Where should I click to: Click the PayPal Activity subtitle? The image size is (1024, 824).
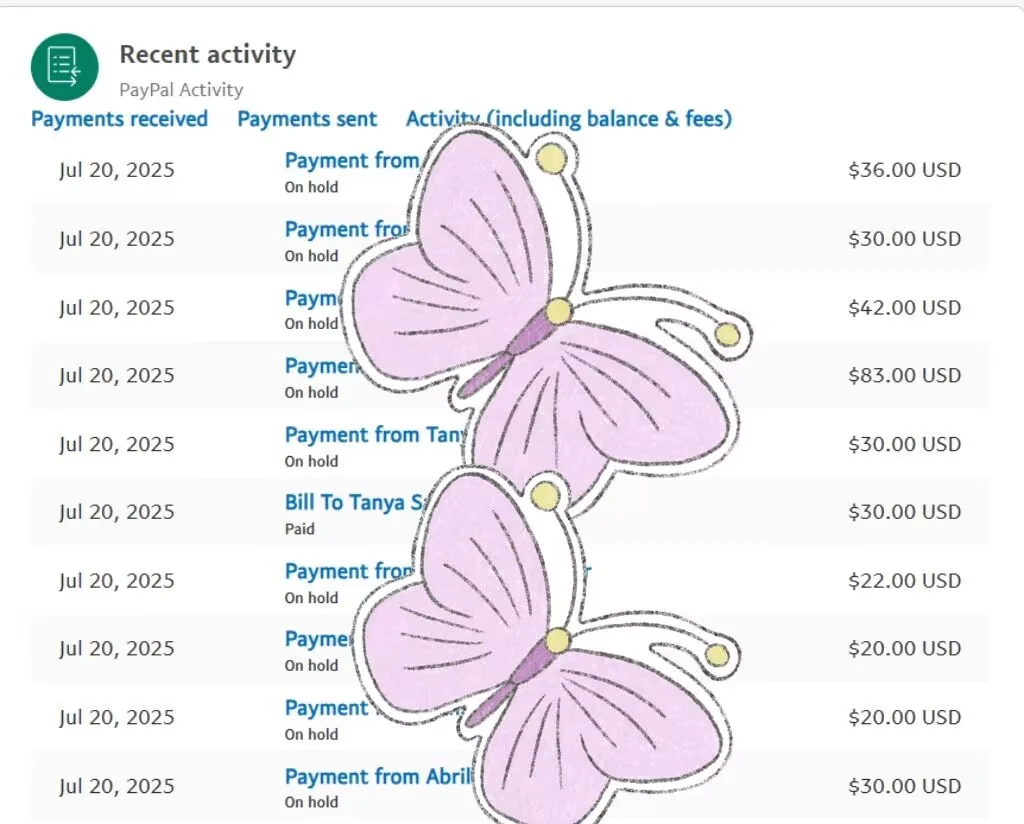click(x=182, y=89)
